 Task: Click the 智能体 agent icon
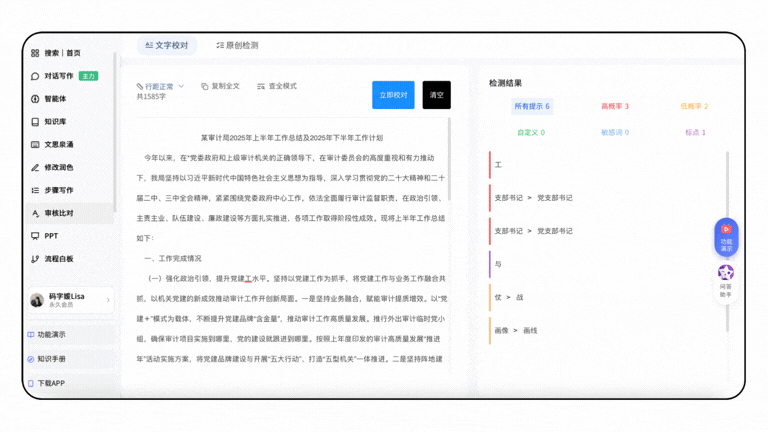coord(35,99)
